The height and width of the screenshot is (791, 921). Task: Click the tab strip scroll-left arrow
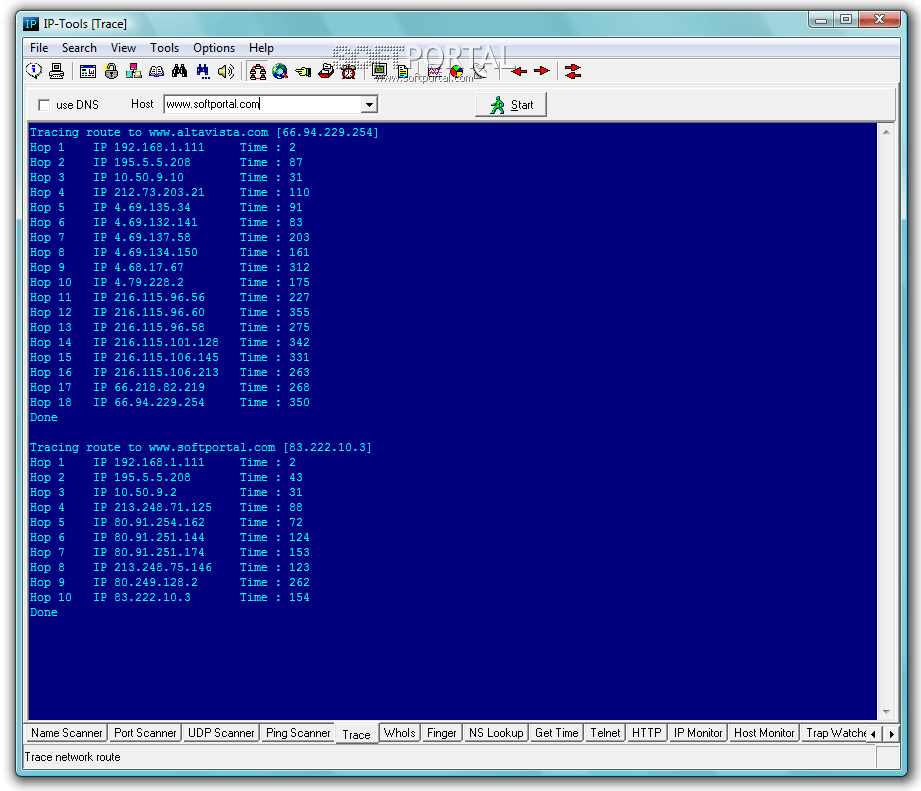(873, 733)
